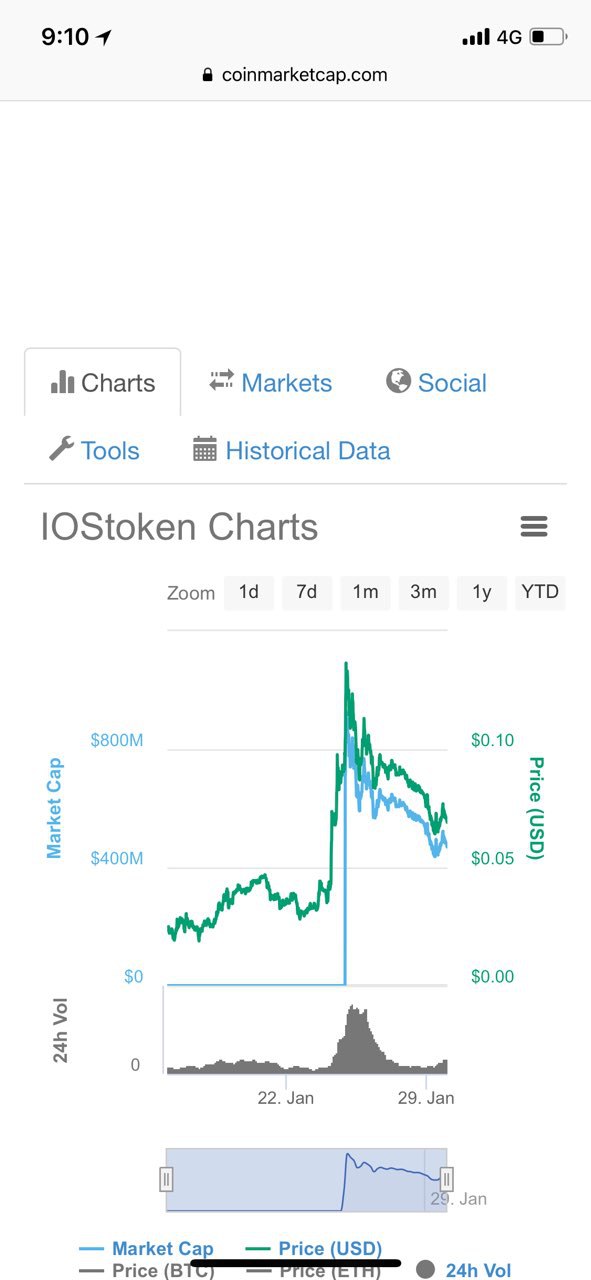Click the wrench icon beside Tools
Screen dimensions: 591x1280
[x=61, y=449]
